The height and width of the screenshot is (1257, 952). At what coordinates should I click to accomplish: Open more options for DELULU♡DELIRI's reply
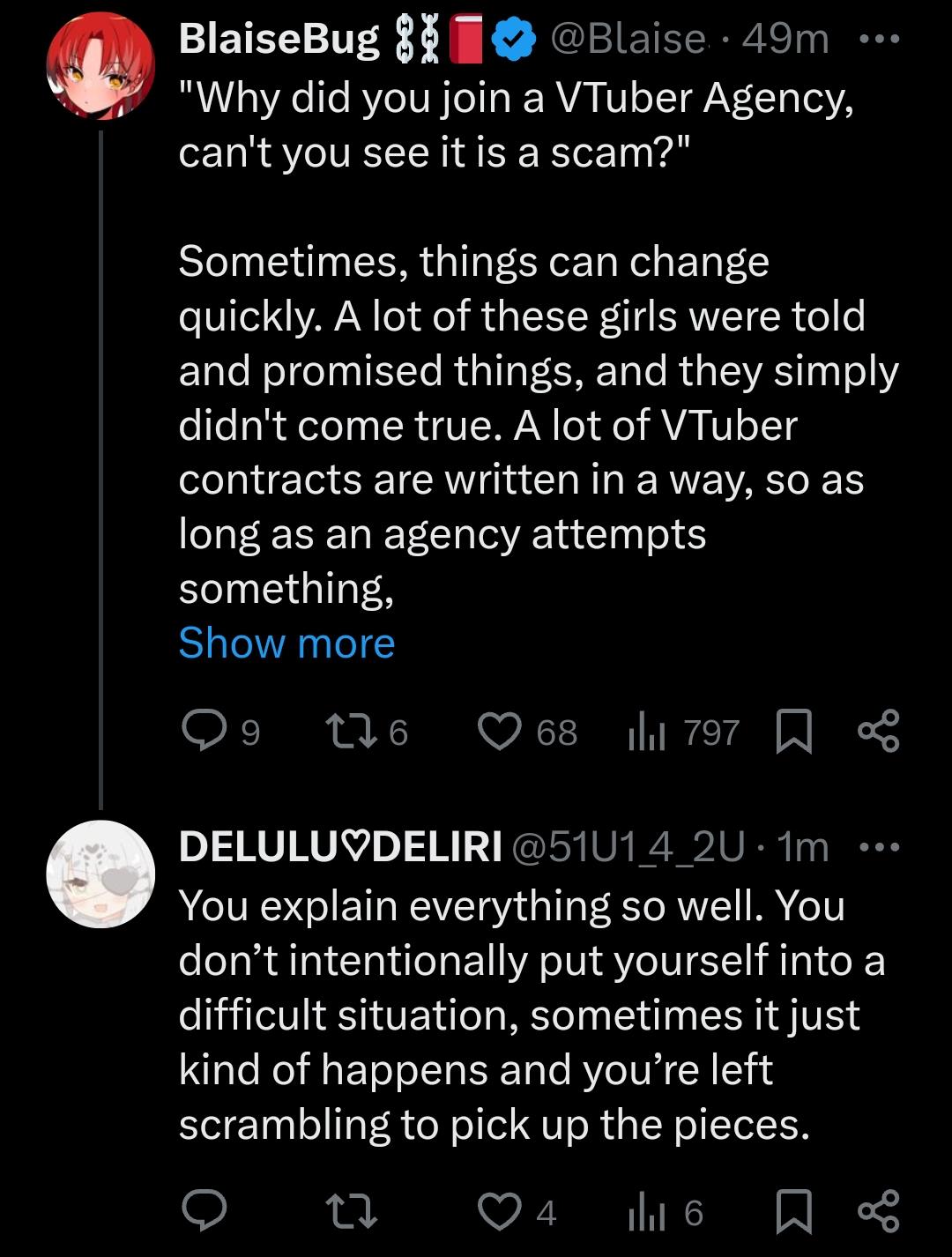point(878,848)
